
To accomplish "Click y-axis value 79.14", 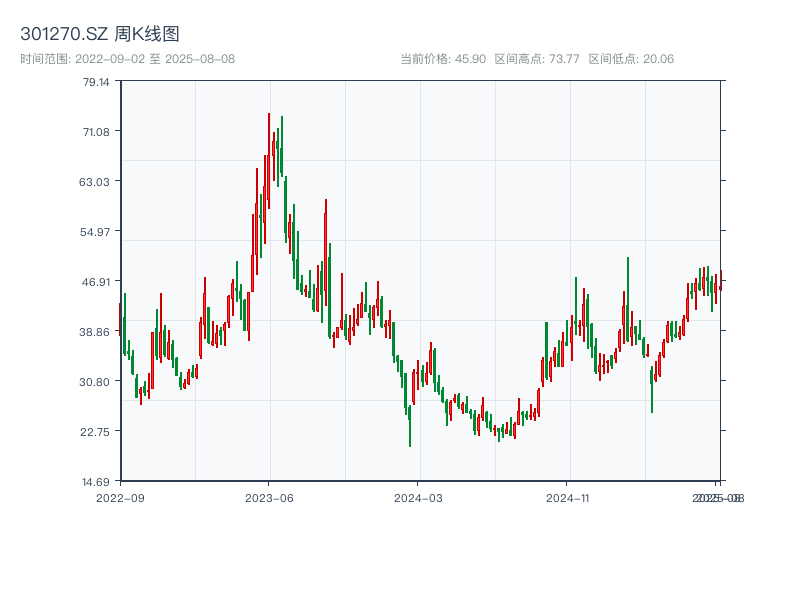I will 96,82.
